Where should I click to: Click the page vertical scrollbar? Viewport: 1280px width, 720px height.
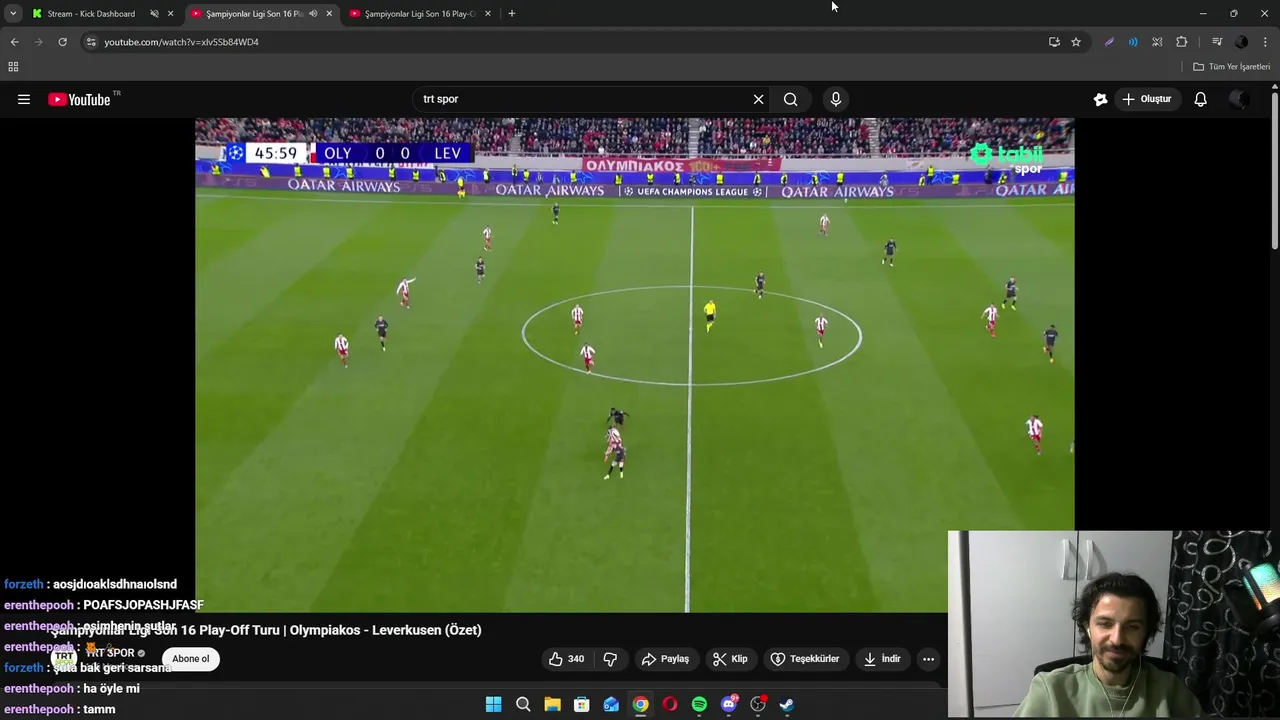point(1274,170)
